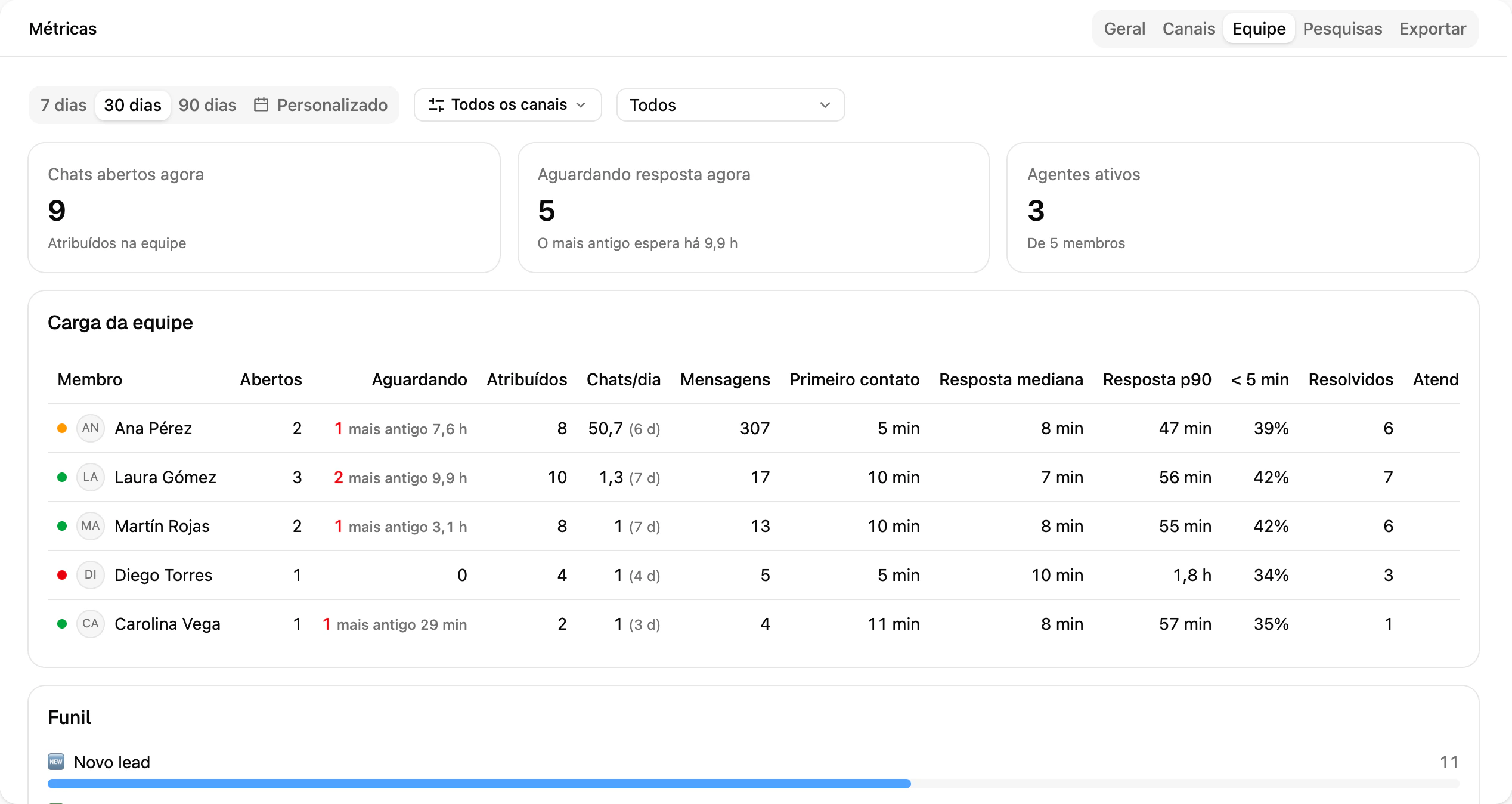The image size is (1512, 804).
Task: Click the MA avatar of Martín Rojas
Action: pyautogui.click(x=91, y=525)
